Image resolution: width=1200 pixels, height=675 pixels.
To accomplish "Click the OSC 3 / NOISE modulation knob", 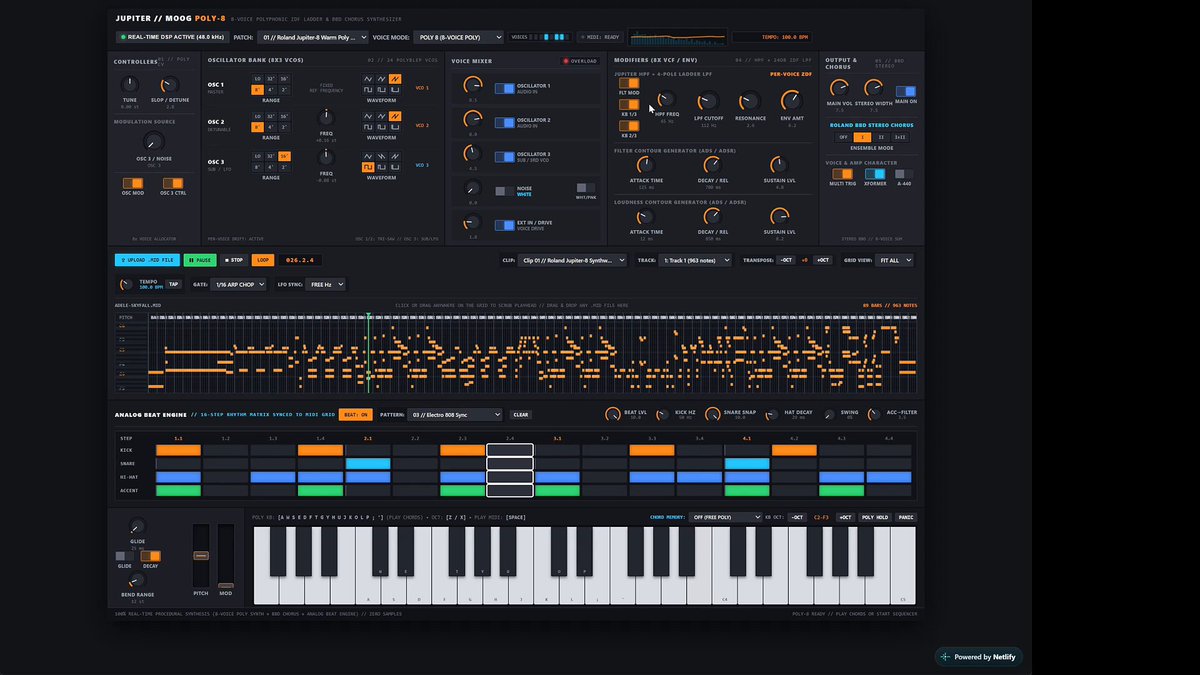I will click(153, 141).
